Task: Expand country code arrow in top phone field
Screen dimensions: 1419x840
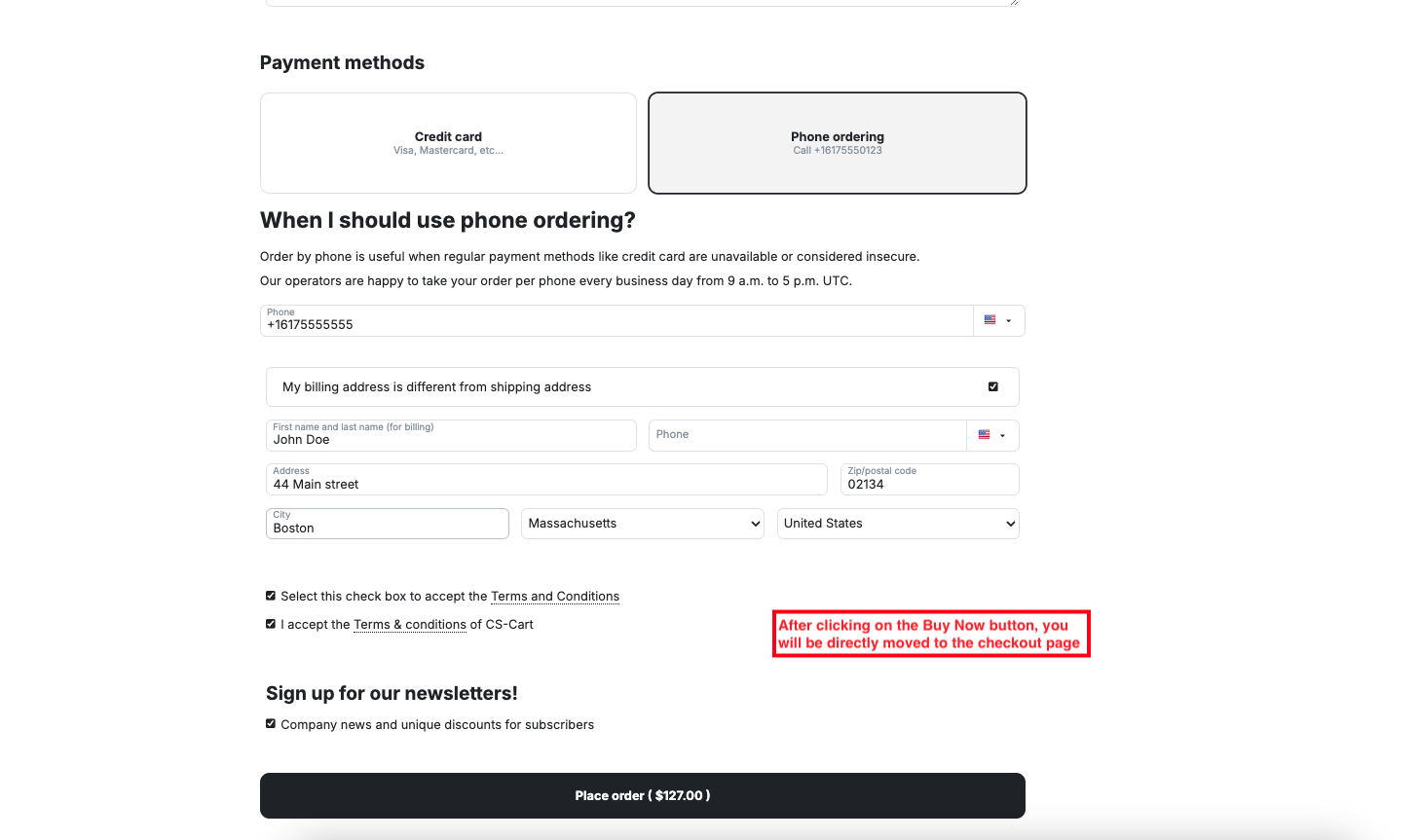Action: tap(1009, 321)
